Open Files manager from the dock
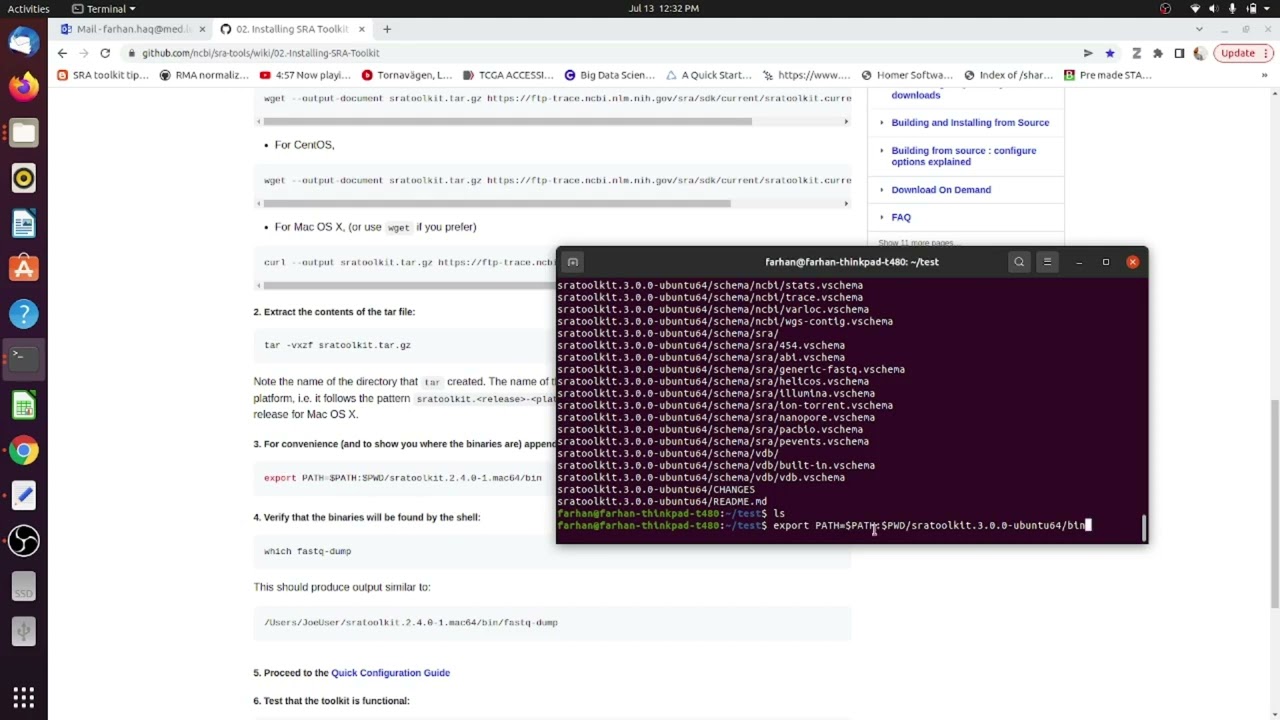Screen dimensions: 1280x720 tap(24, 133)
